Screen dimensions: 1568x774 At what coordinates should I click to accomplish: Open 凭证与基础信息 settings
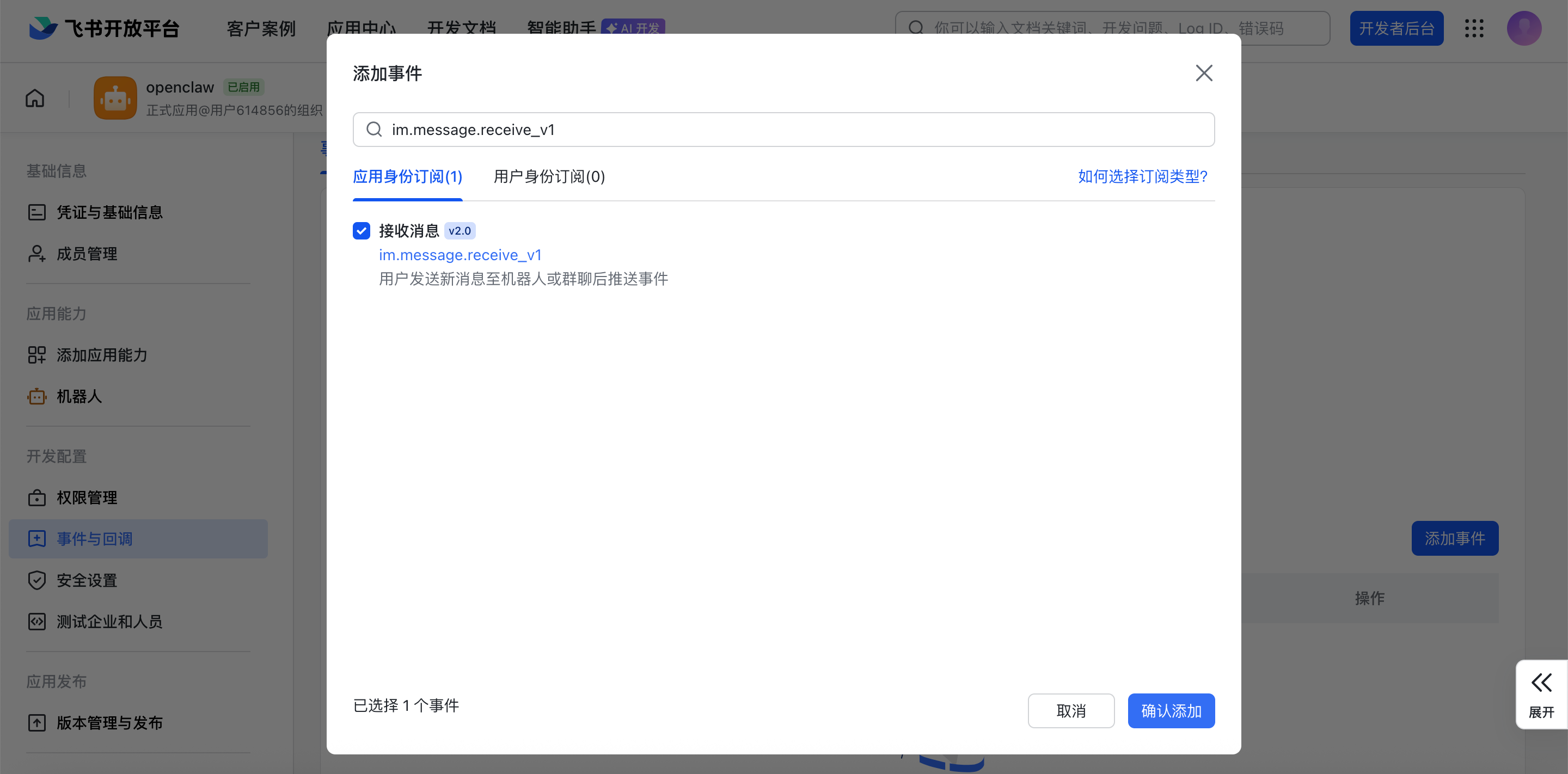point(109,212)
